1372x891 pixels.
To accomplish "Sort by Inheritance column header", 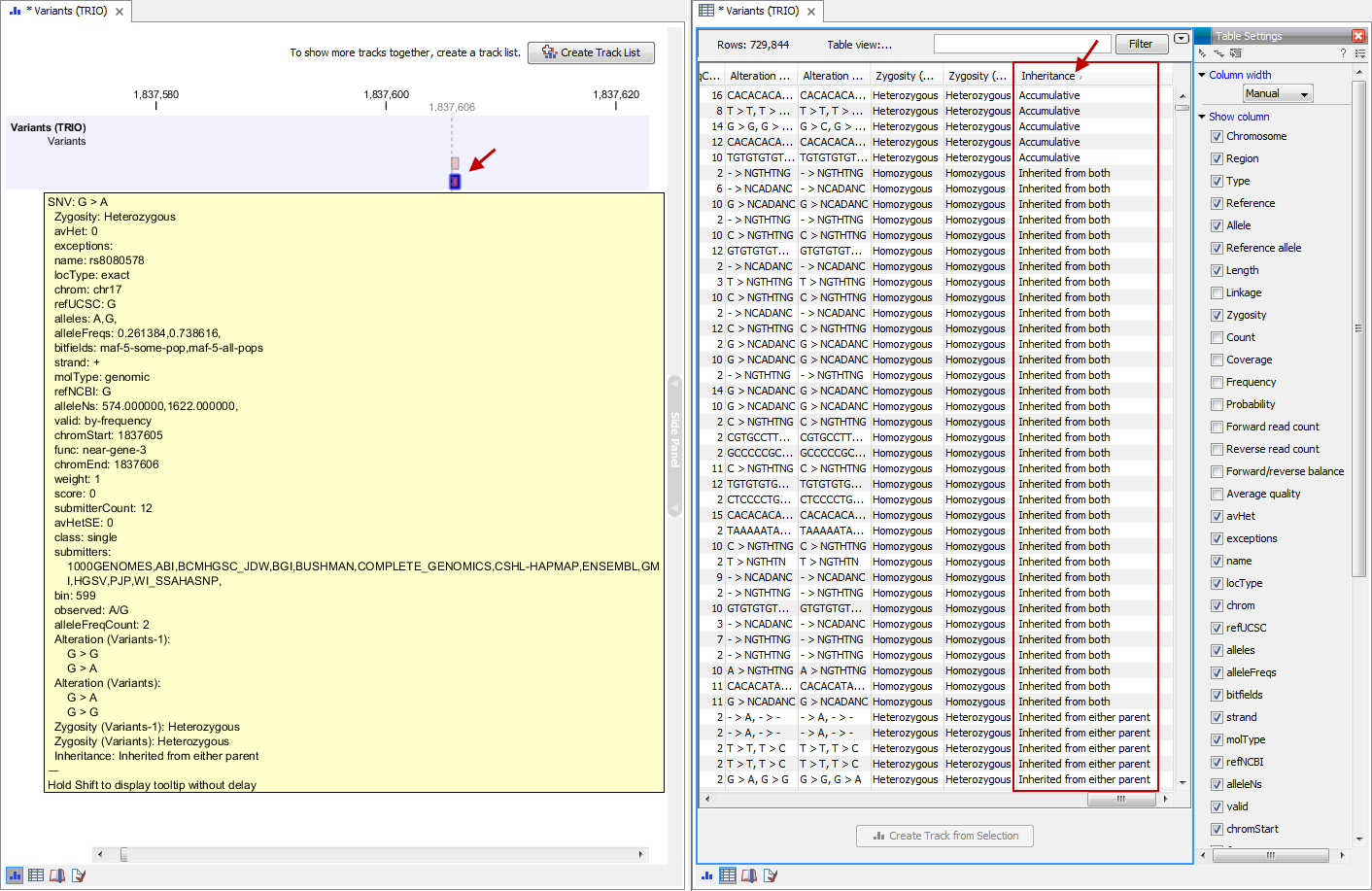I will click(x=1048, y=76).
